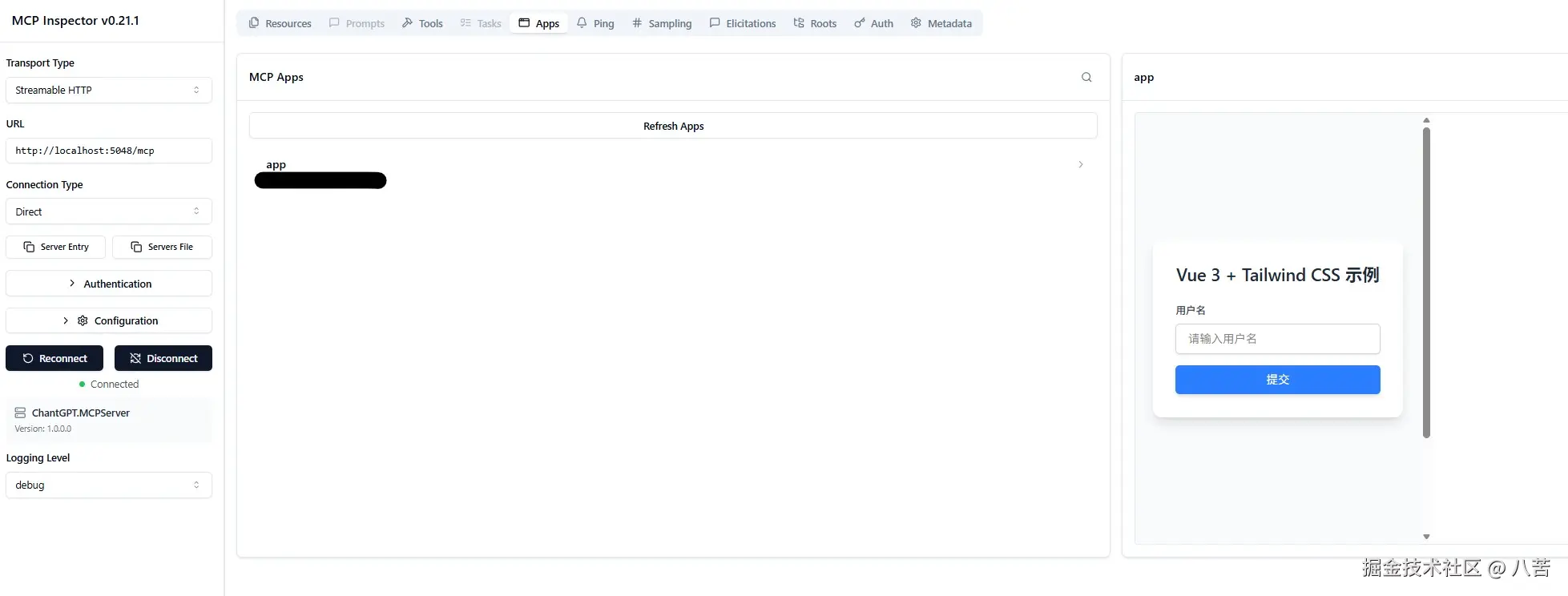Open the Elicitations tab

pyautogui.click(x=743, y=23)
